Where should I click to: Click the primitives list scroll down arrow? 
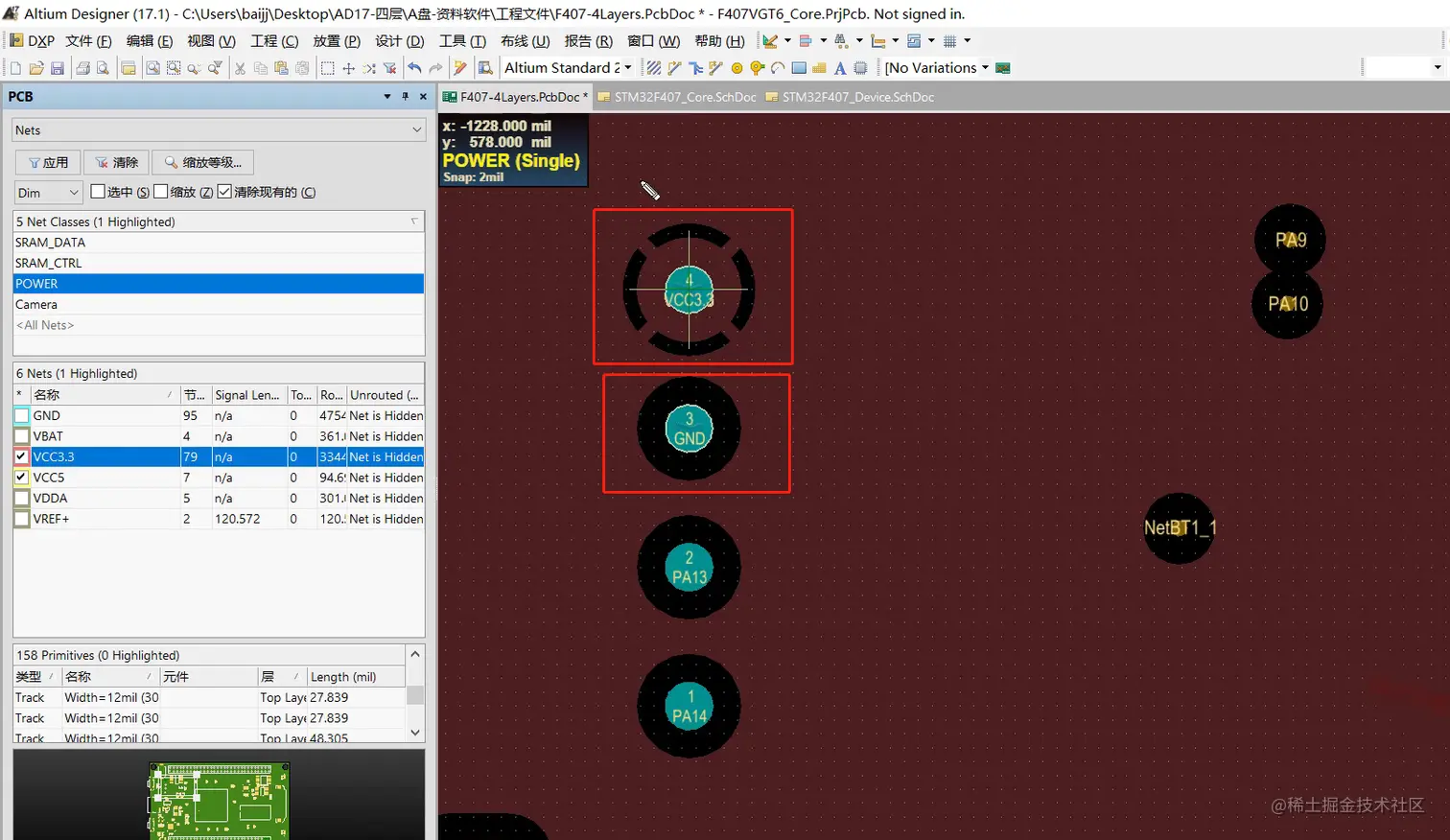415,733
